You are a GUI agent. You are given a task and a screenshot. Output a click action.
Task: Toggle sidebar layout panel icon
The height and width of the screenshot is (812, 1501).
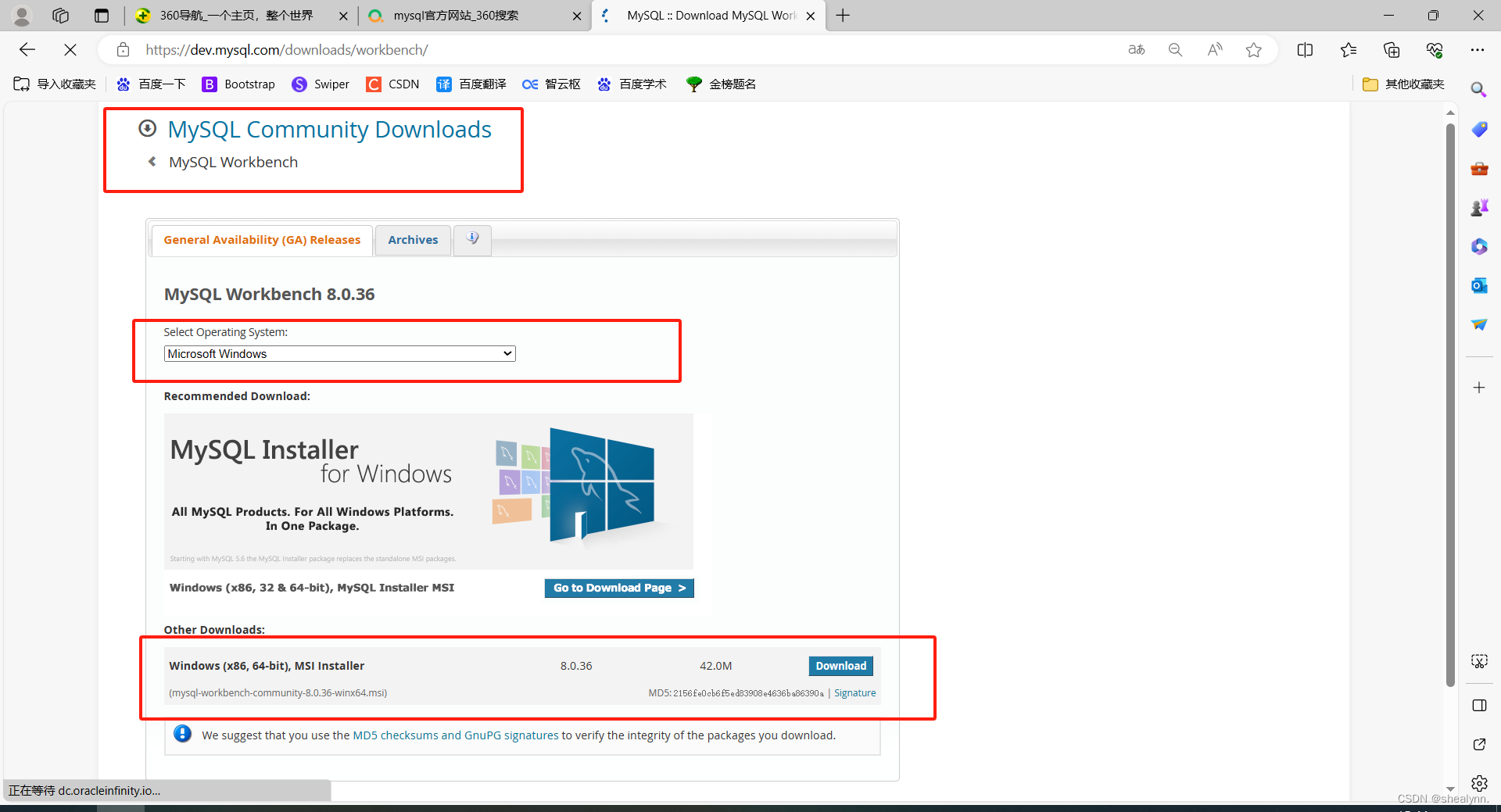tap(1479, 705)
